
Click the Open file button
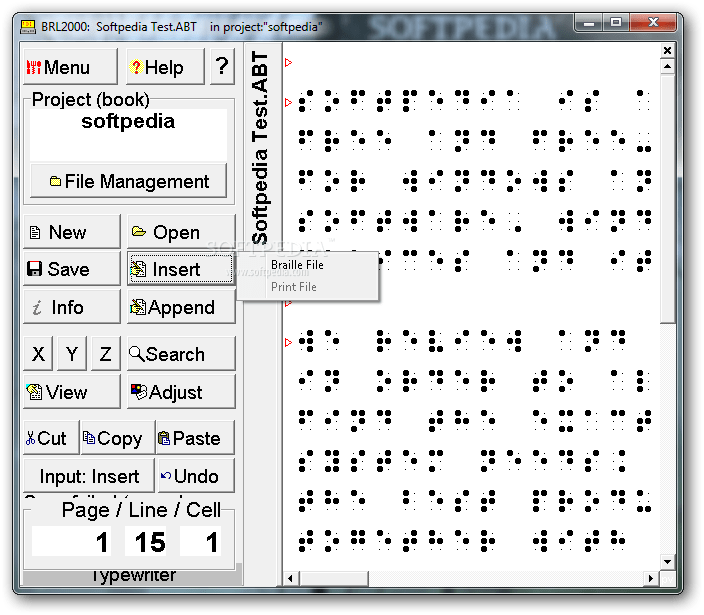[181, 232]
